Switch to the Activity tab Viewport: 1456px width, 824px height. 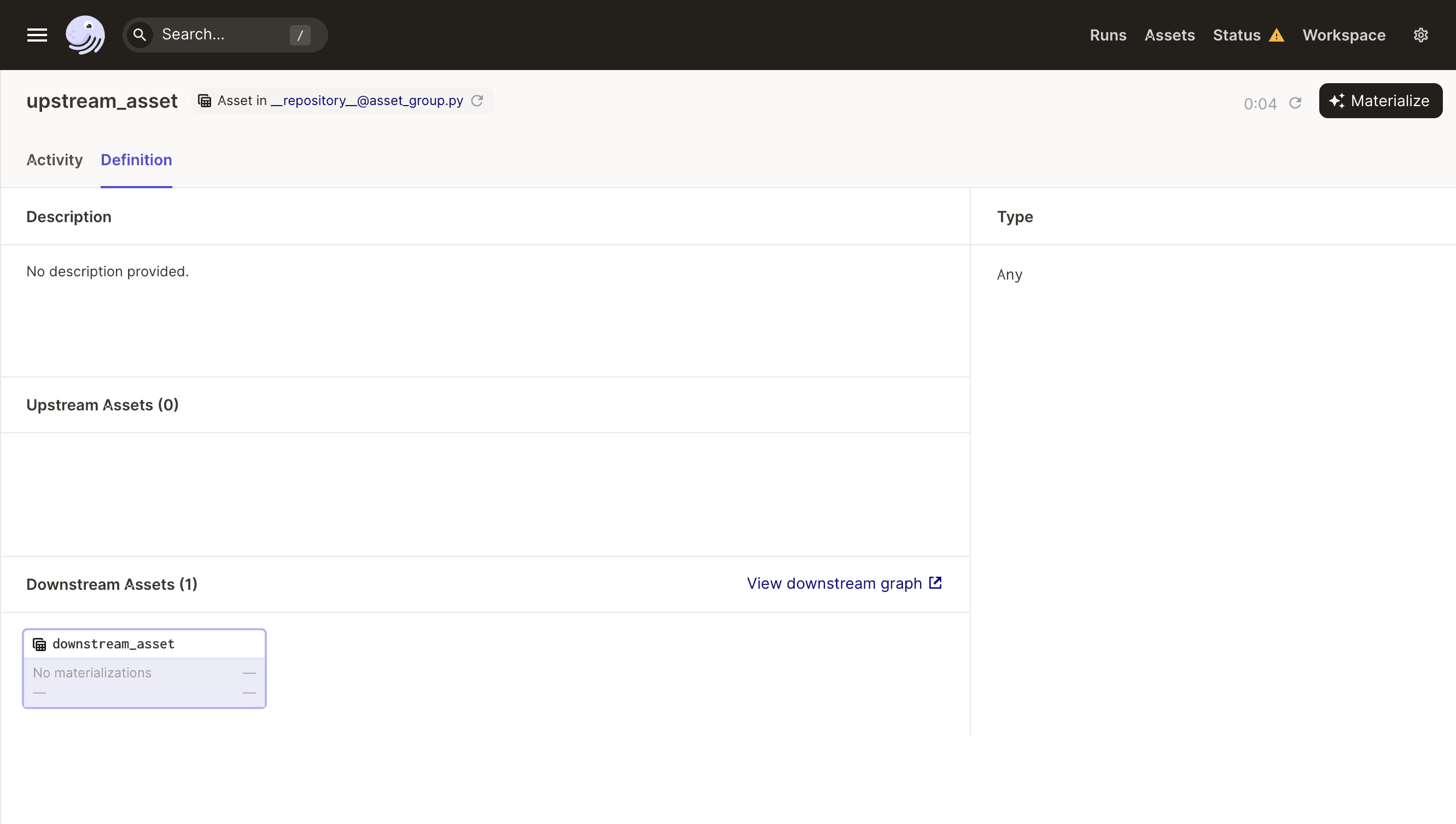(54, 160)
